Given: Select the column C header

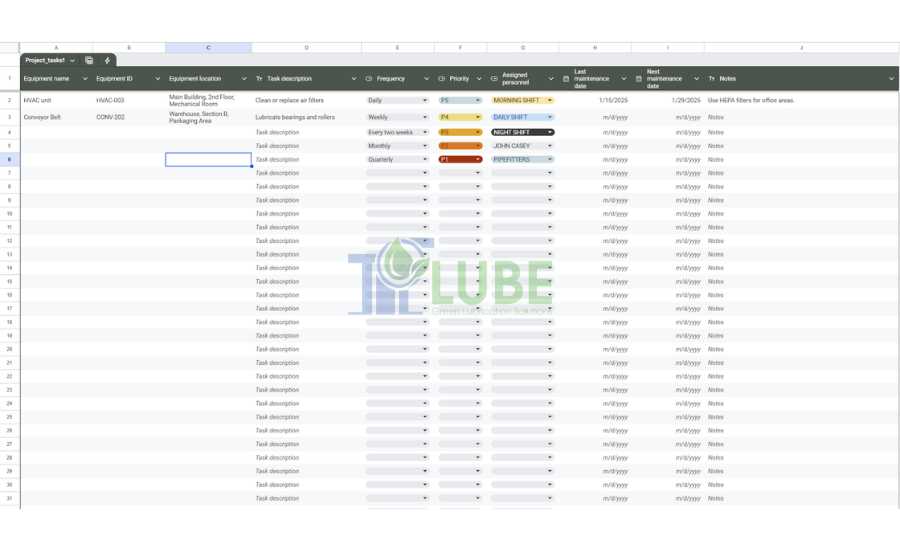Looking at the screenshot, I should pyautogui.click(x=208, y=48).
